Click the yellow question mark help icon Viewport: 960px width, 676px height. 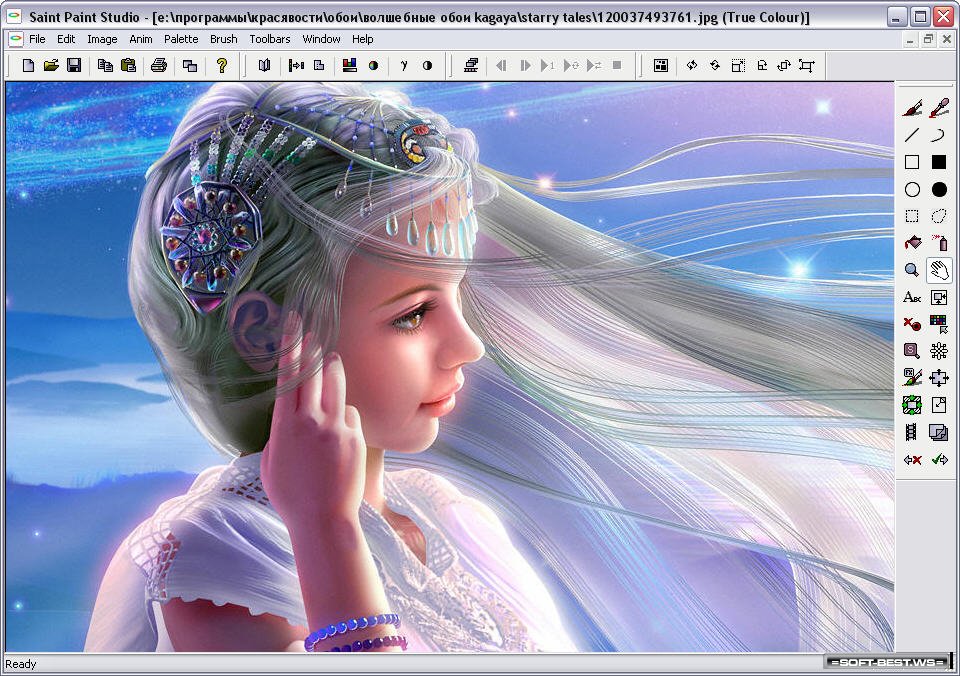(222, 66)
